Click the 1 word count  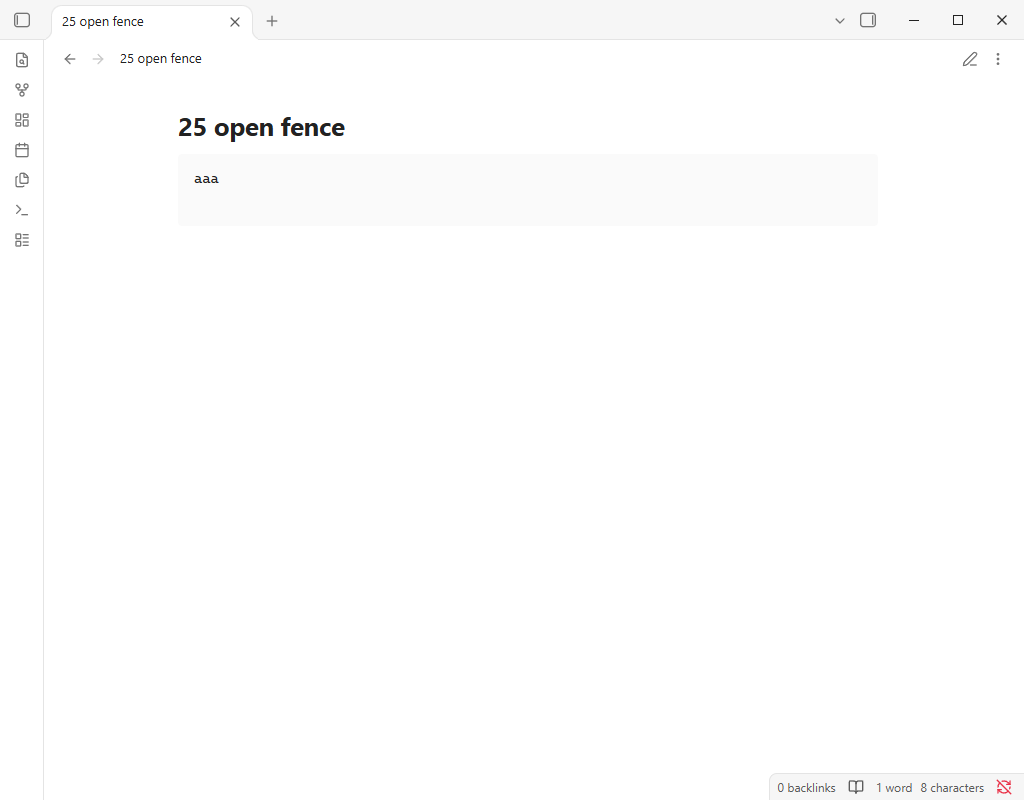point(894,788)
